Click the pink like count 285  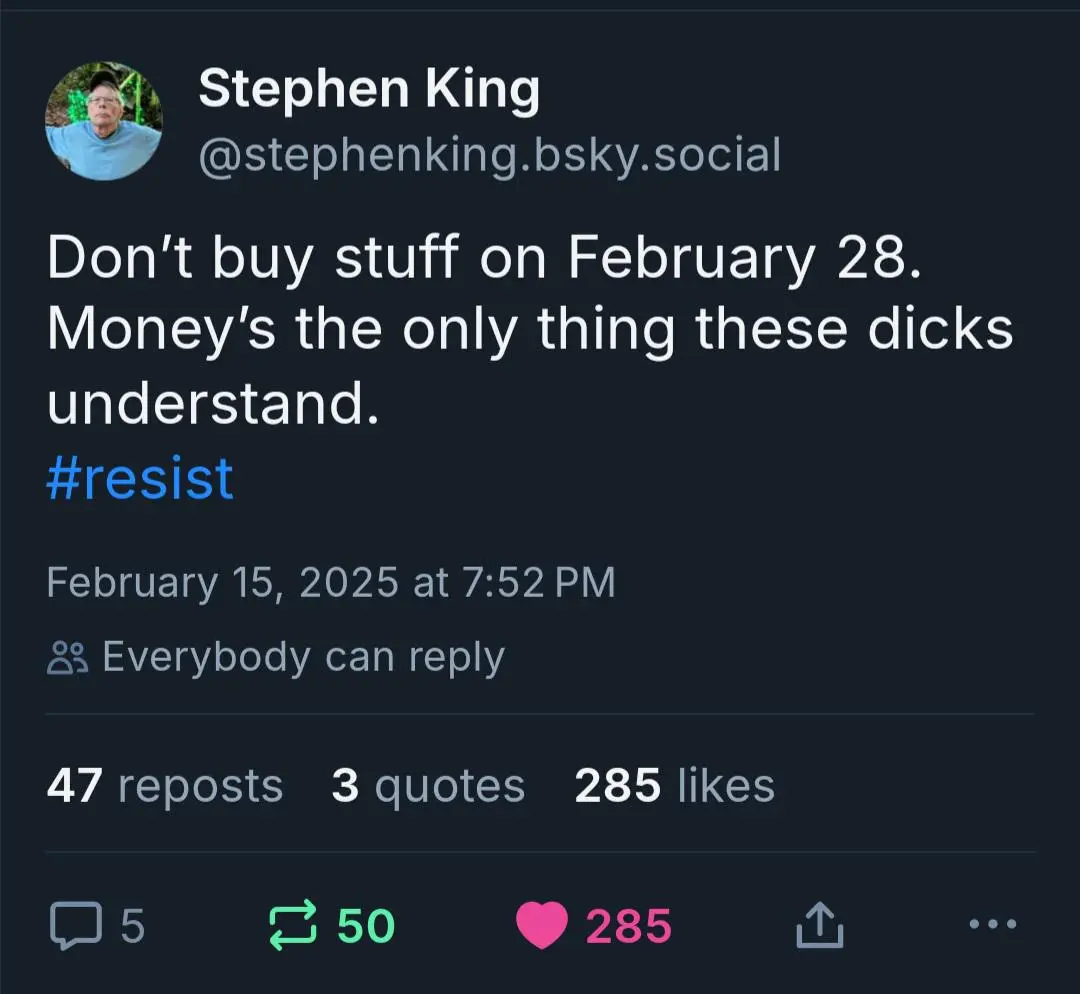pos(628,925)
